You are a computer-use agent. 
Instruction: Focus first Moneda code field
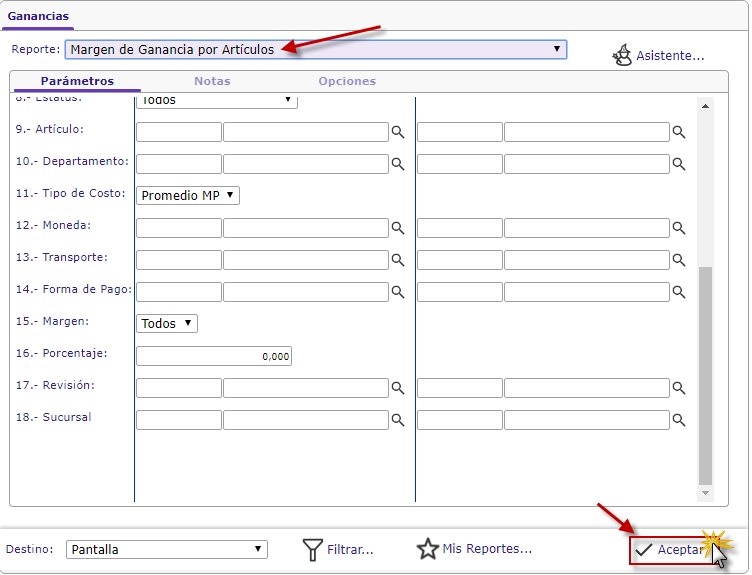[179, 228]
